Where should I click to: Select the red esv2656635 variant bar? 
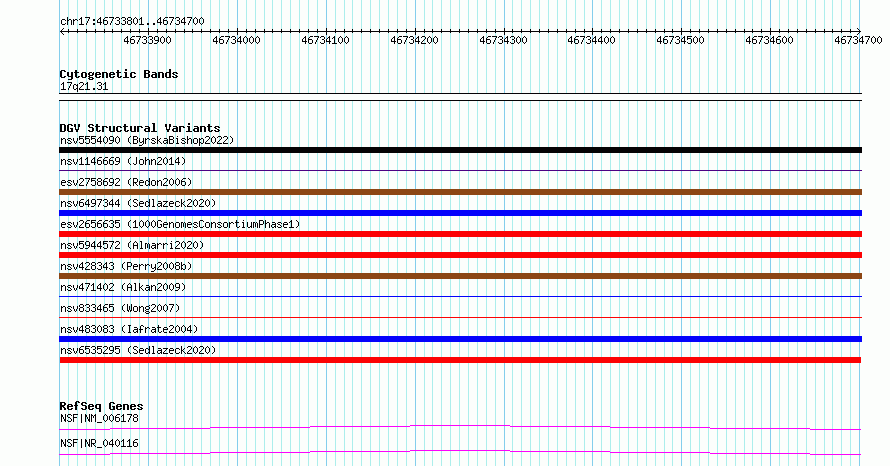point(460,234)
